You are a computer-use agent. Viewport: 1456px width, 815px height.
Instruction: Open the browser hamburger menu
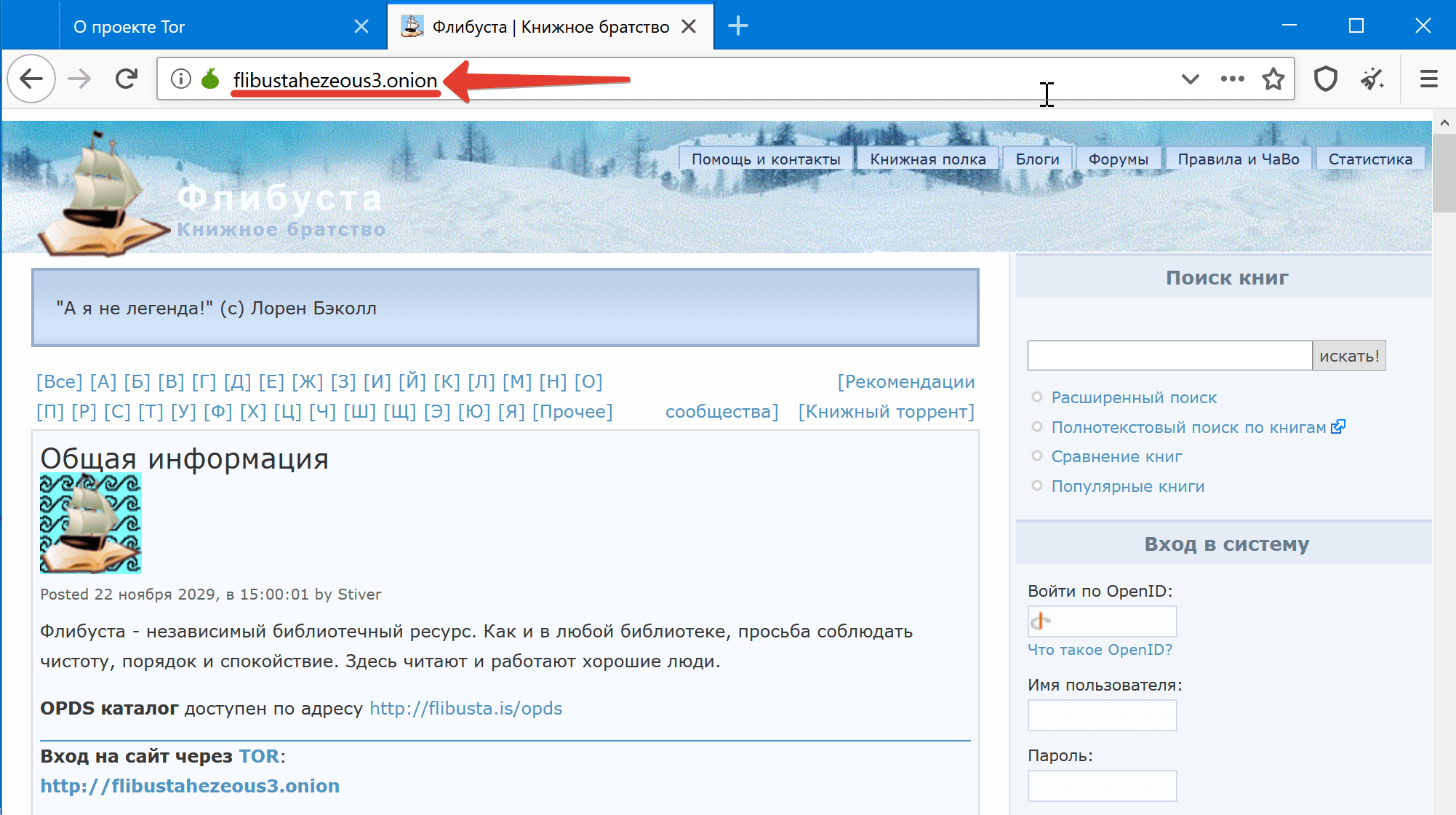click(1428, 79)
